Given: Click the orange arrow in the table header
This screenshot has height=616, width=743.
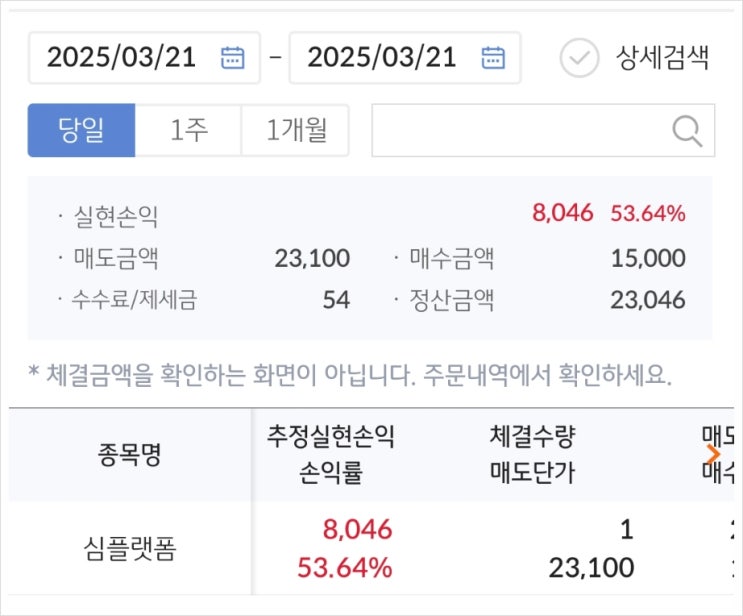Looking at the screenshot, I should click(x=714, y=454).
